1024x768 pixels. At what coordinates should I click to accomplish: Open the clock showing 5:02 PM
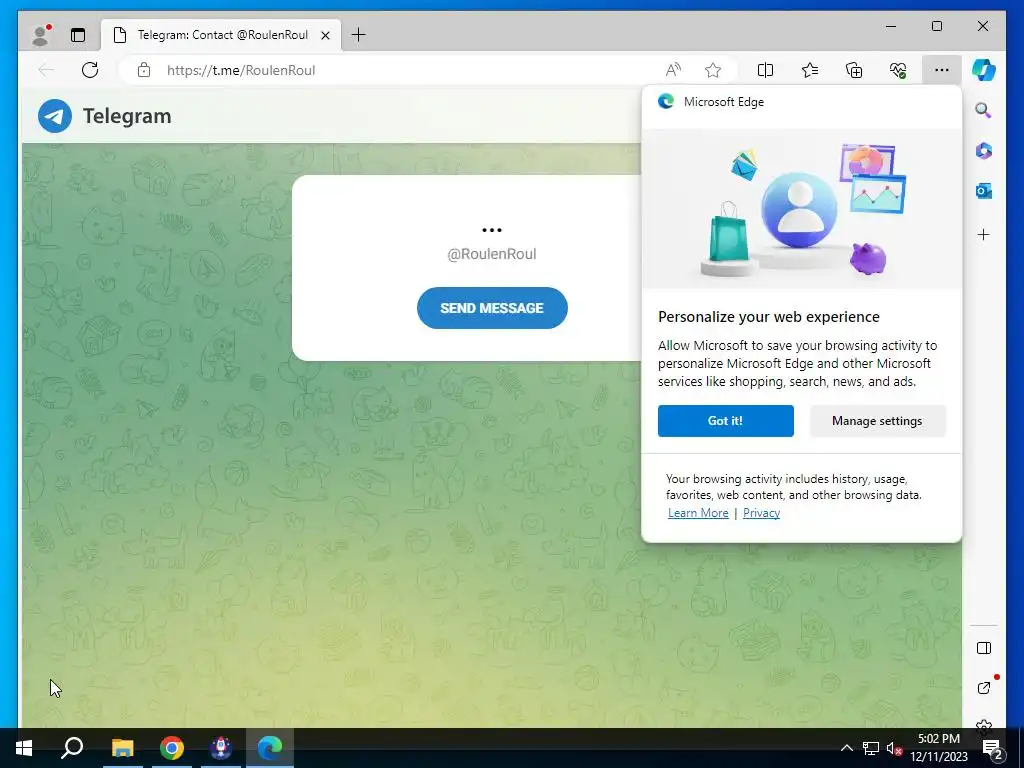(939, 748)
